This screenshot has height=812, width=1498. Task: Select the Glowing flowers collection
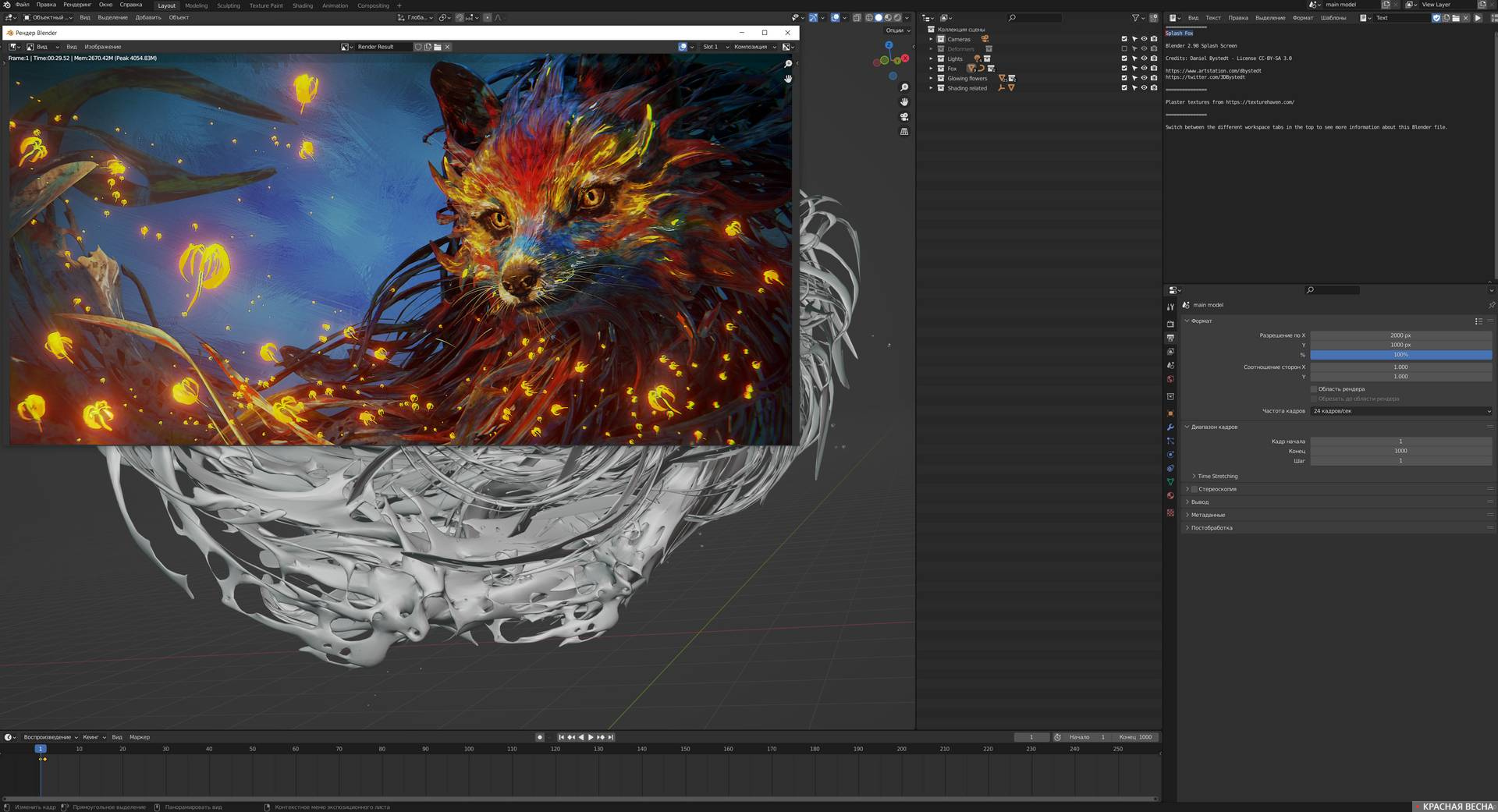coord(967,79)
